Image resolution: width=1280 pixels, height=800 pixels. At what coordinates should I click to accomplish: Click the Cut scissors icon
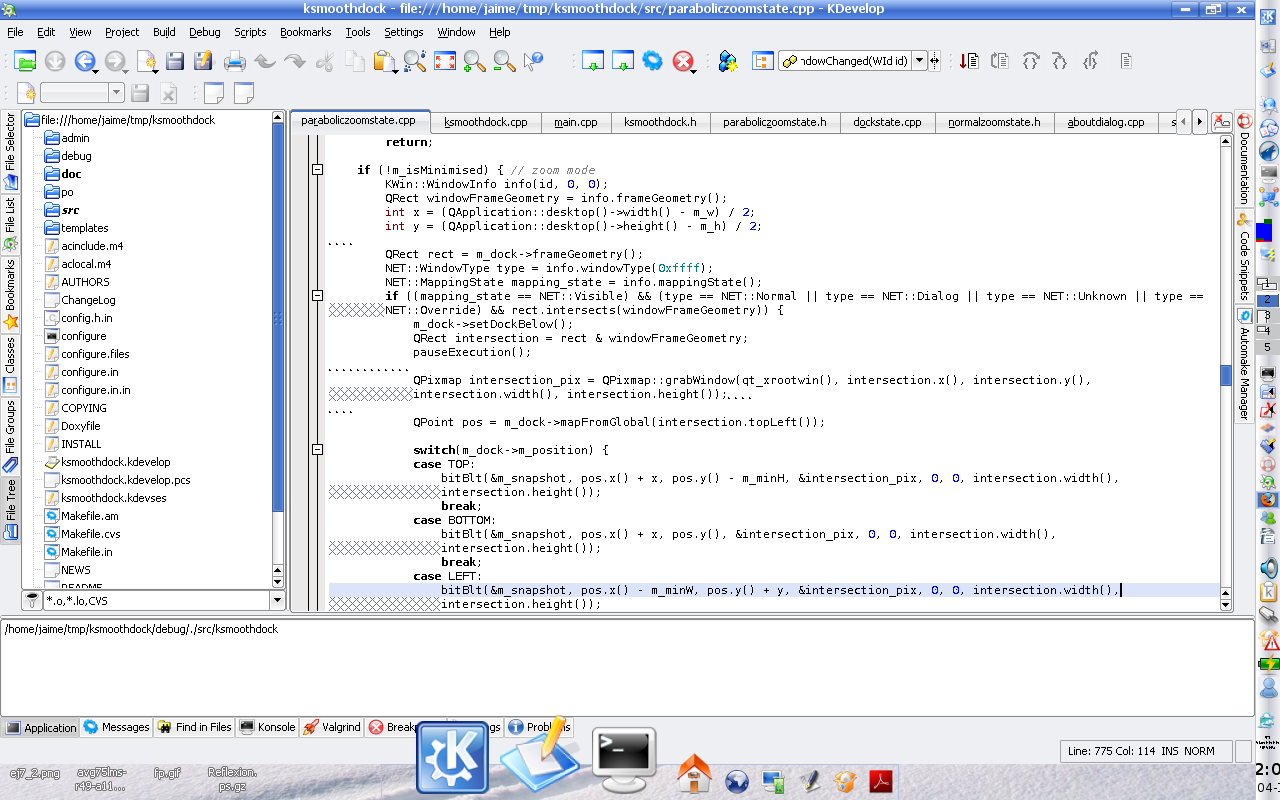click(x=324, y=61)
